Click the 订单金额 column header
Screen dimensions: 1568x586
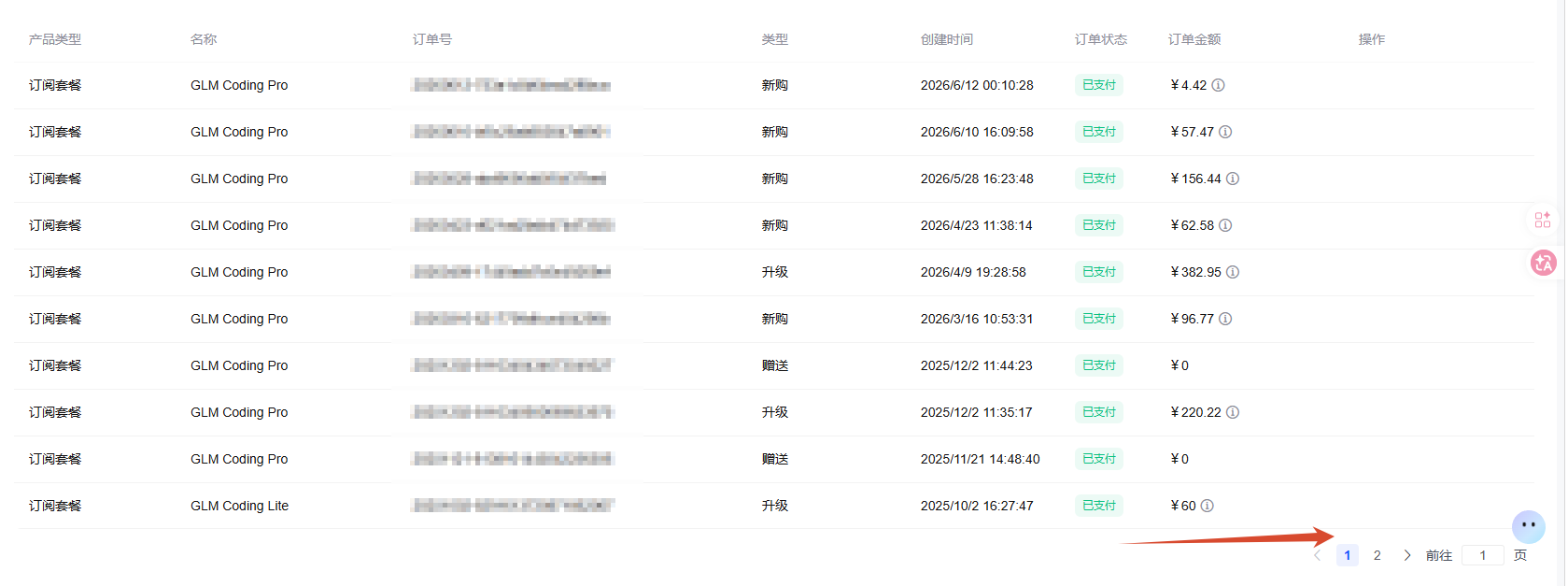click(x=1194, y=39)
